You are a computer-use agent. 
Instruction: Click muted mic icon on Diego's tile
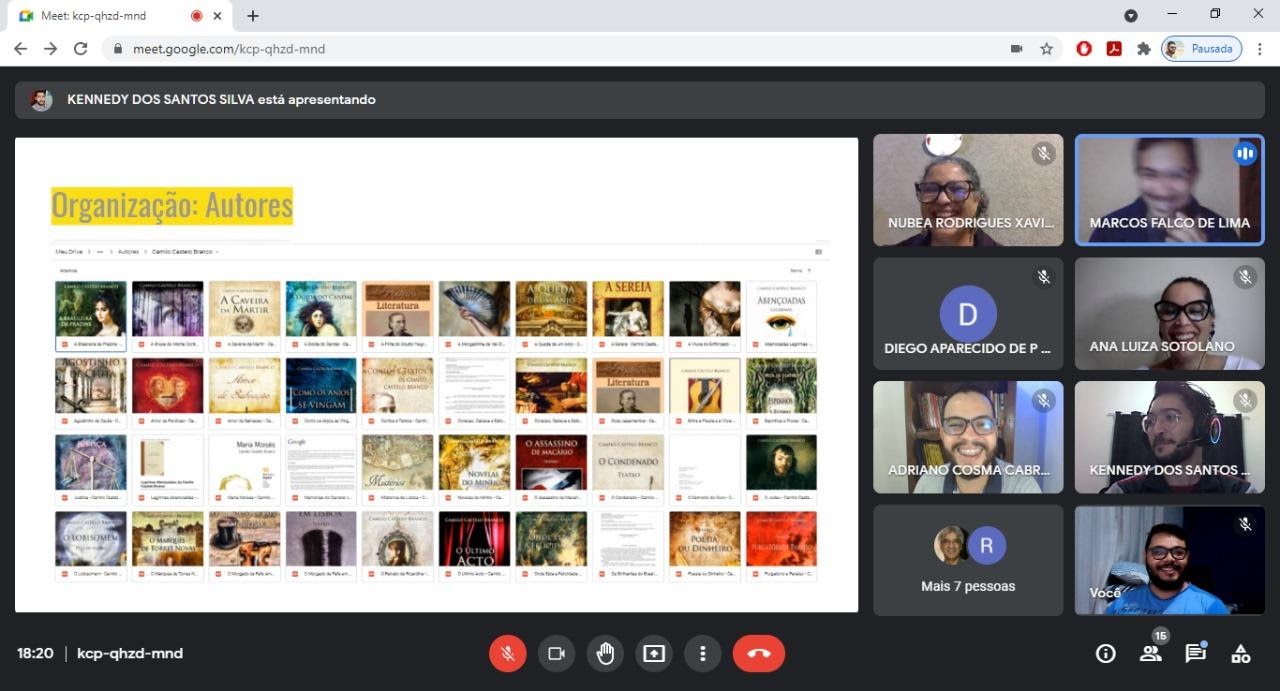coord(1043,277)
